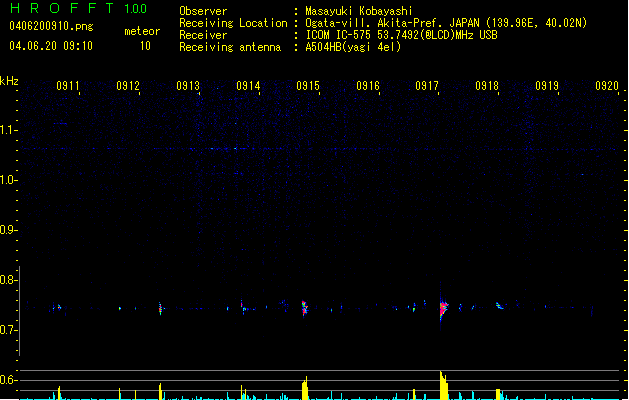Click the date stamp 04.06.20 09:10
The image size is (629, 400).
click(51, 46)
